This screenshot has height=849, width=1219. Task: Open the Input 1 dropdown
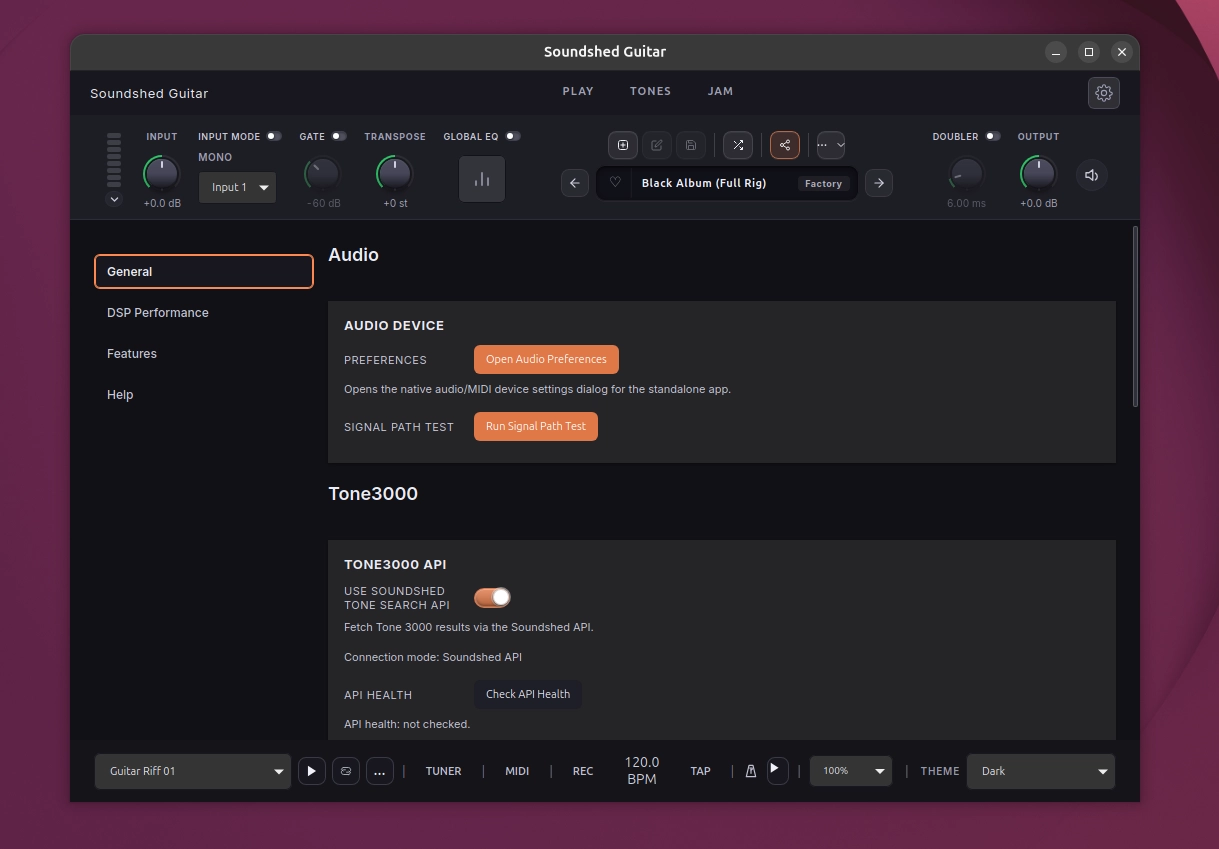click(237, 187)
